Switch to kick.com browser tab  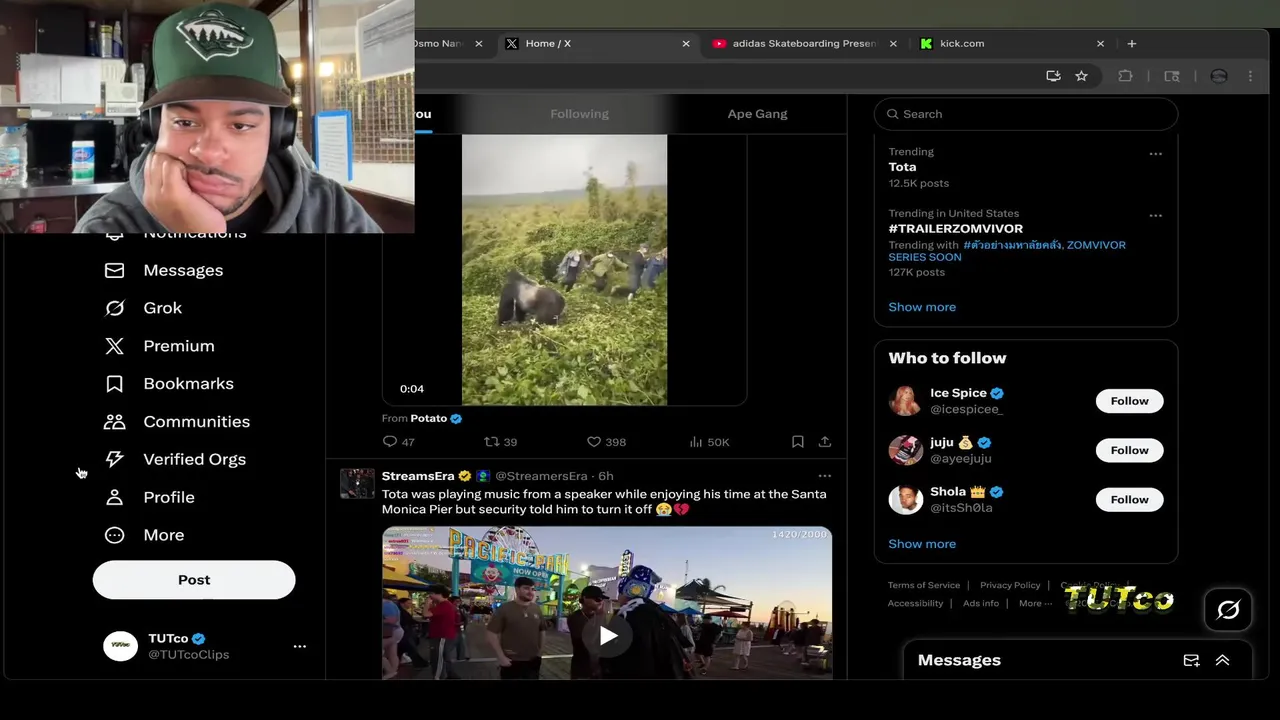1010,43
